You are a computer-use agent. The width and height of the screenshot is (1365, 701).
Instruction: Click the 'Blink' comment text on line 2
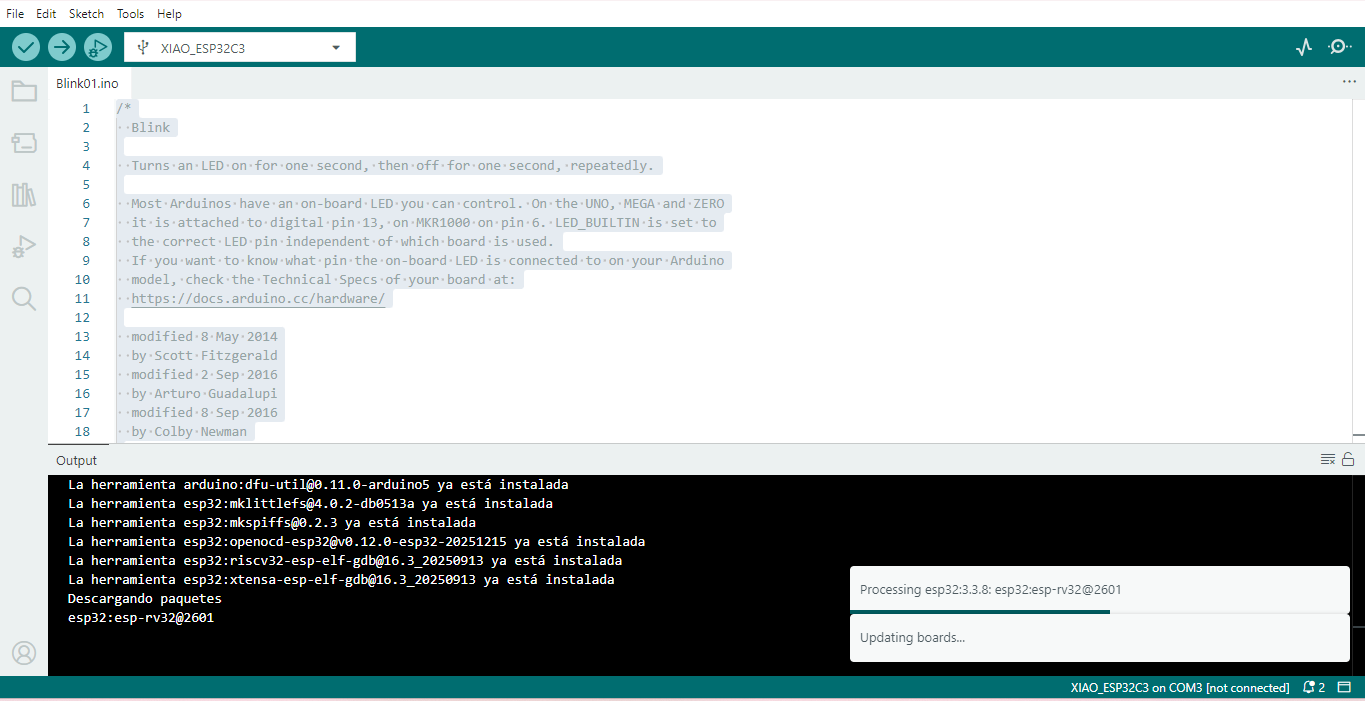[150, 127]
